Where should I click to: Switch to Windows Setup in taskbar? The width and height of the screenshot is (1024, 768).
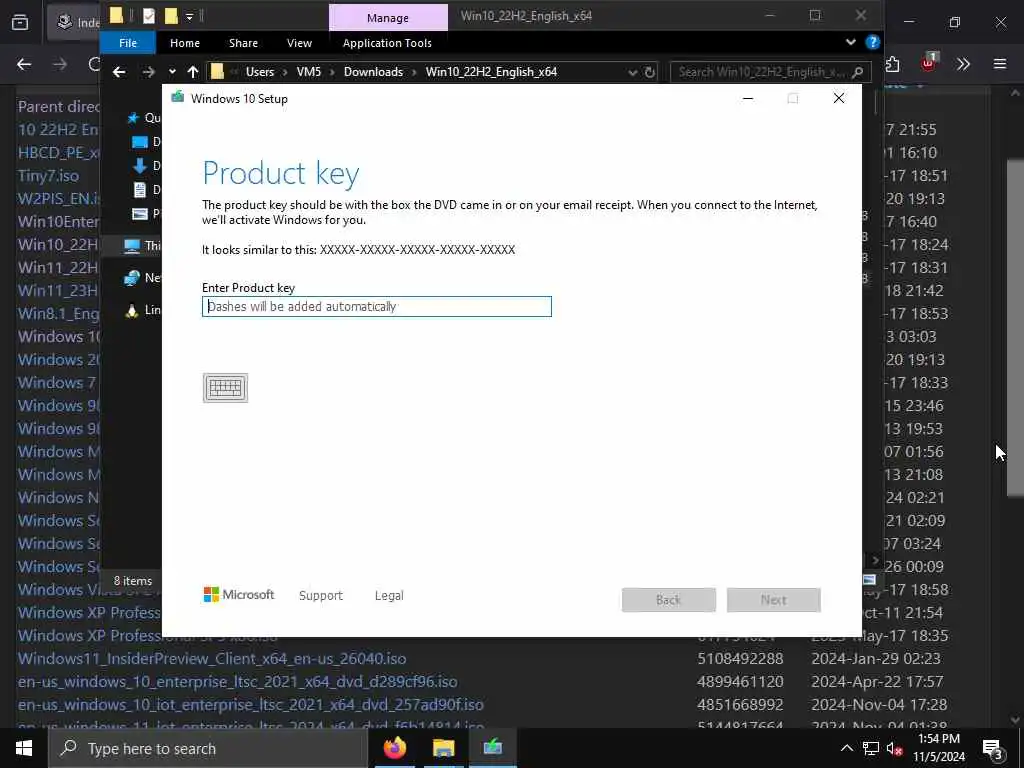493,748
